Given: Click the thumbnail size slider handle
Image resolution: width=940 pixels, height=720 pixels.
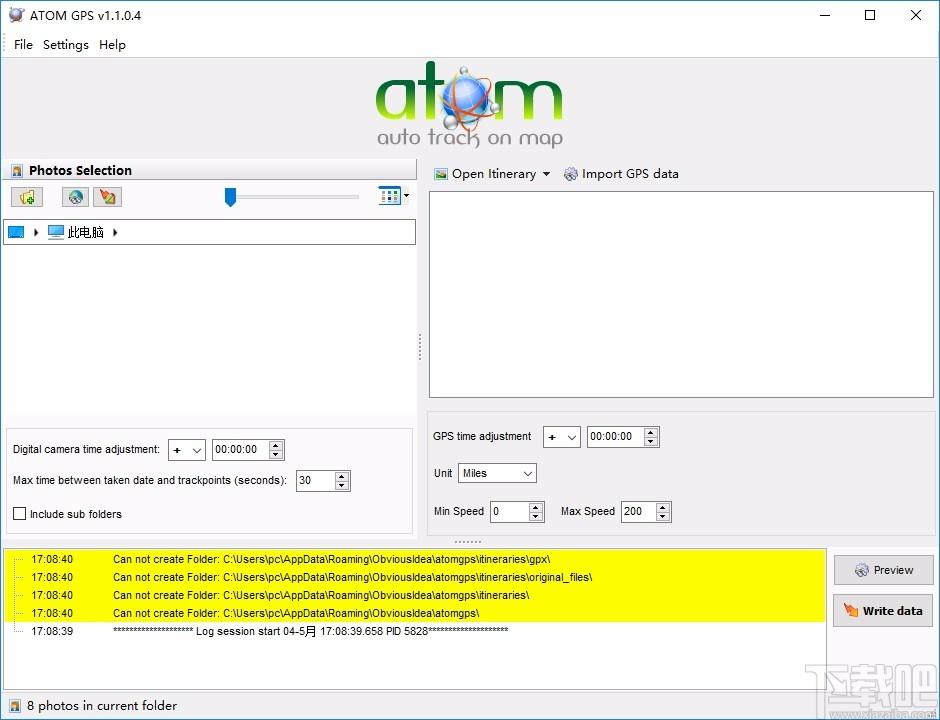Looking at the screenshot, I should 230,197.
